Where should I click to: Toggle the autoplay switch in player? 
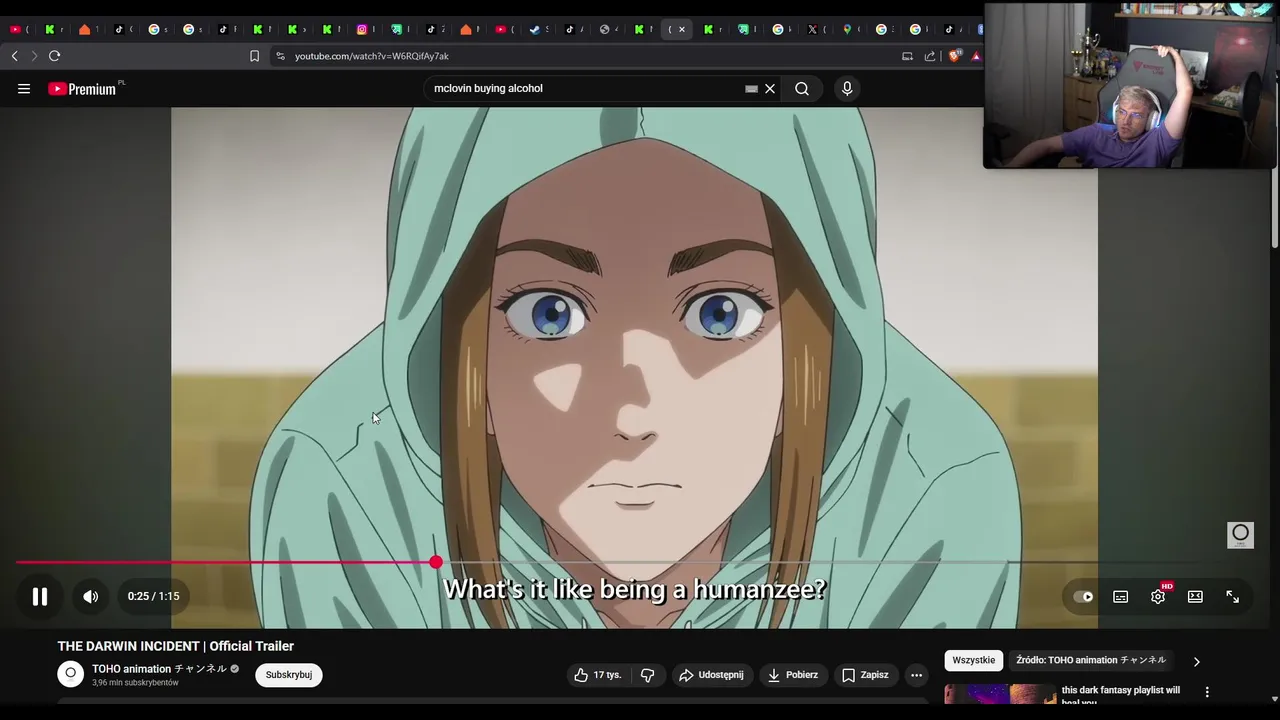pos(1083,597)
